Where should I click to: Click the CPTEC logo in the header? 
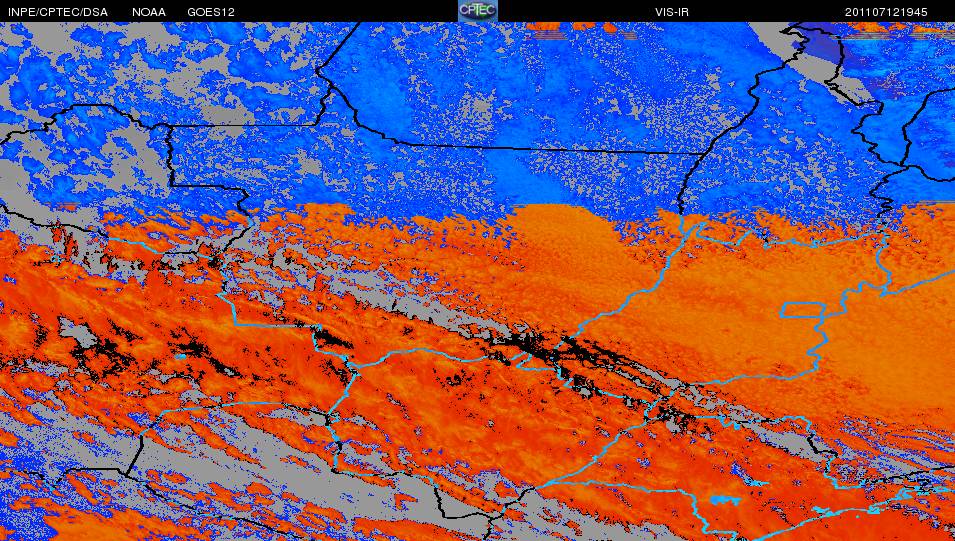478,10
